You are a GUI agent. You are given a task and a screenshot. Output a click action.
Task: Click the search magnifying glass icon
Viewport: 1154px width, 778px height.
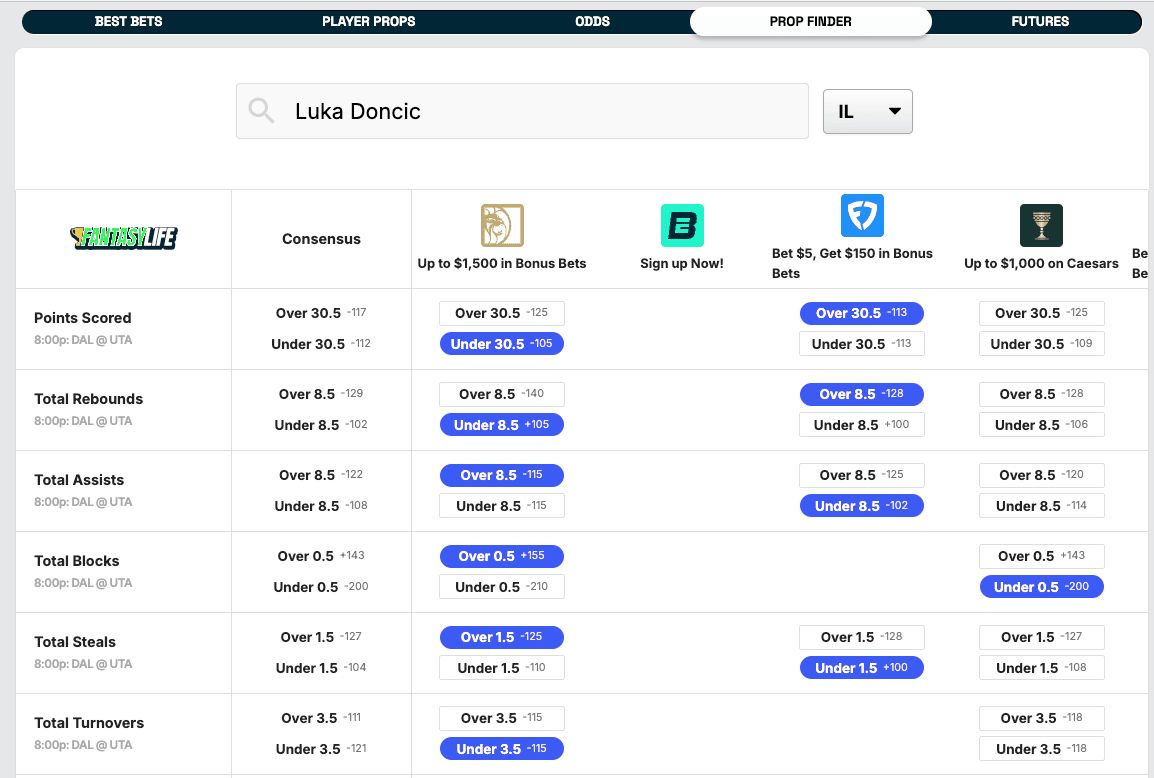[262, 111]
